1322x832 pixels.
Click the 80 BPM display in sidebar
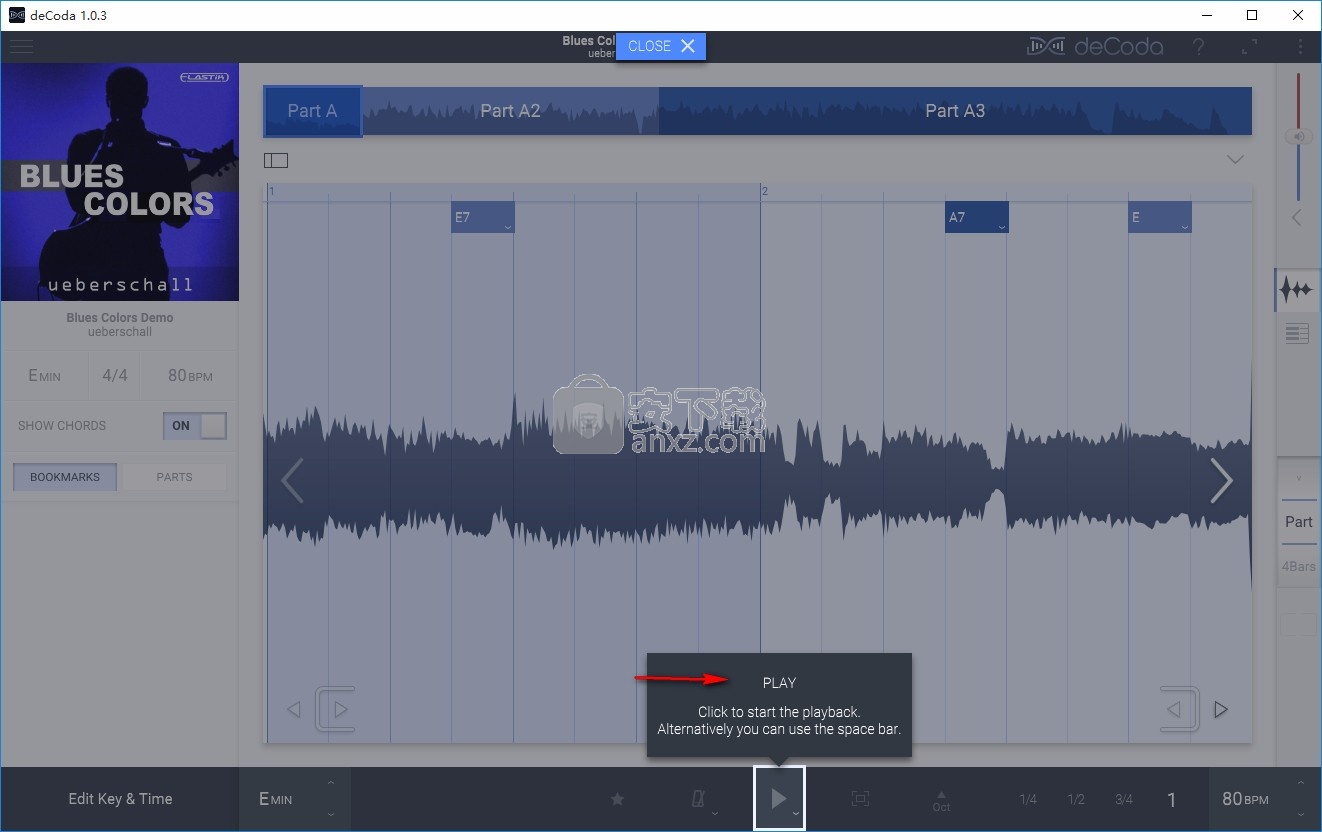[190, 376]
